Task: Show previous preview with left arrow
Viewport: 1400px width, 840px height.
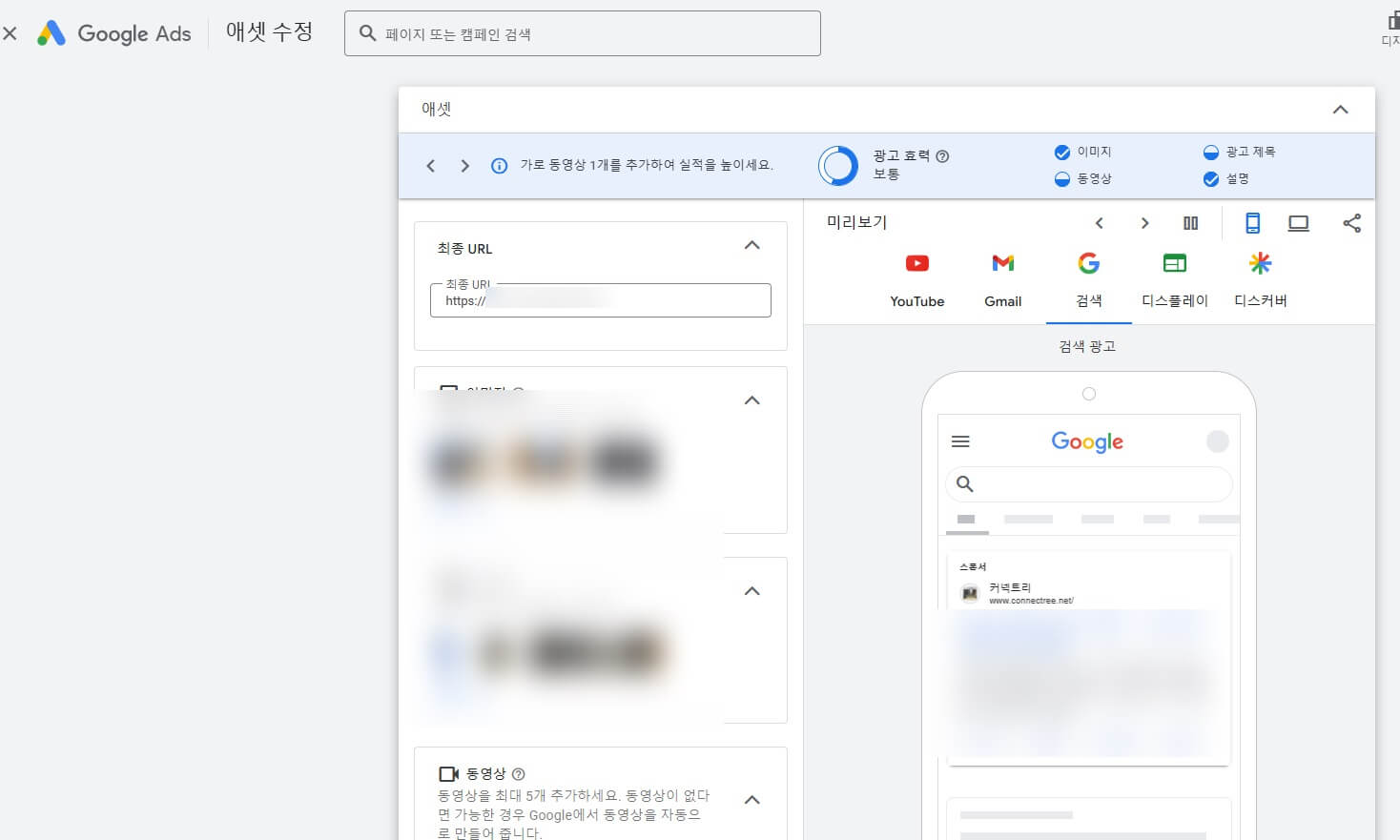Action: pos(1099,223)
